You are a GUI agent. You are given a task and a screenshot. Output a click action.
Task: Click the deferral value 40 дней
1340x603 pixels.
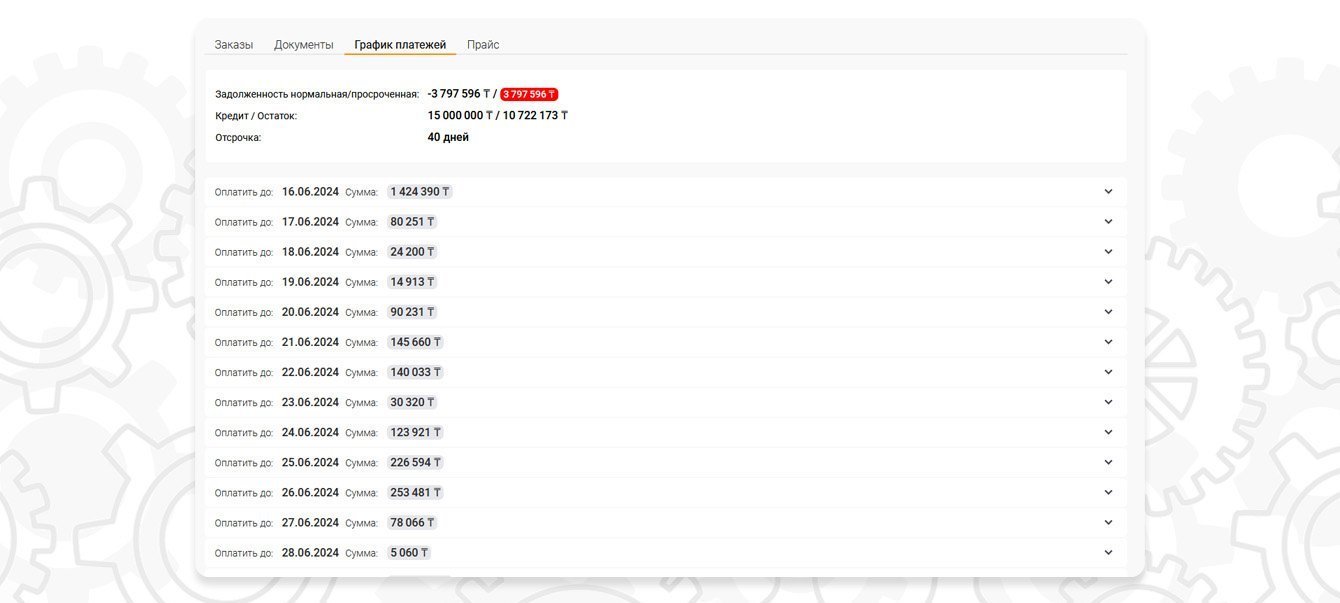click(x=448, y=137)
